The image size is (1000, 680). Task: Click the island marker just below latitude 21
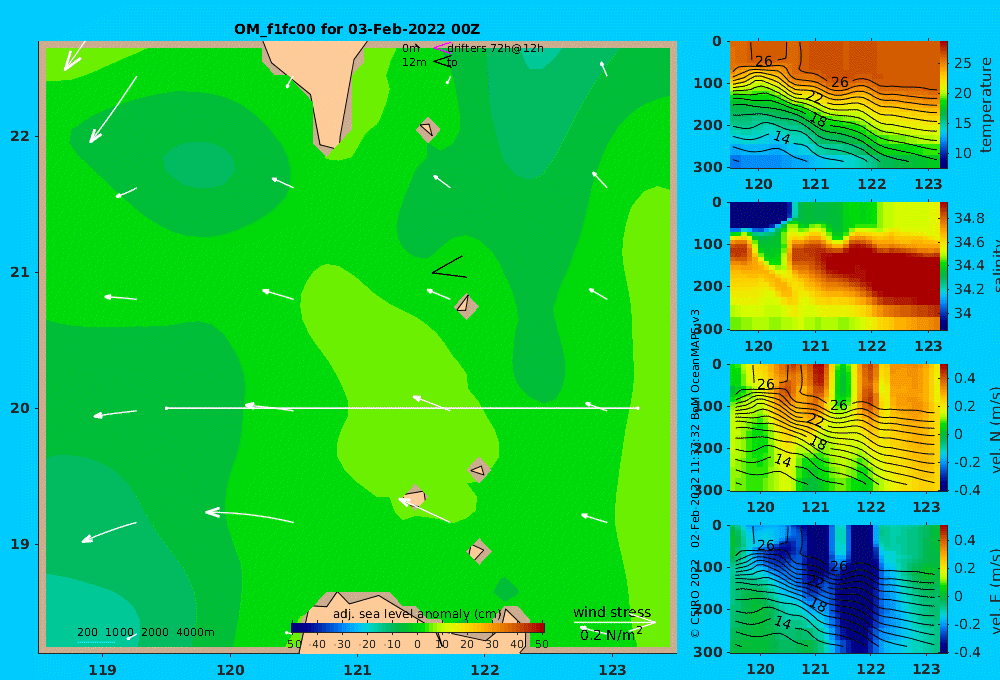coord(466,306)
